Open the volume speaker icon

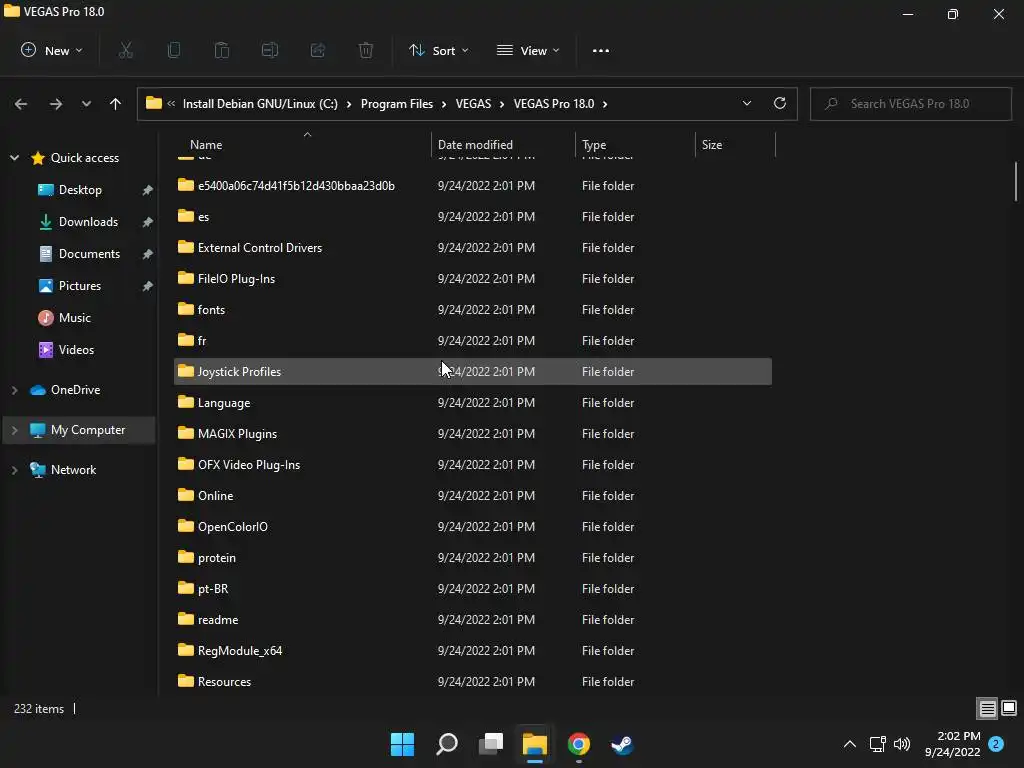(x=902, y=744)
